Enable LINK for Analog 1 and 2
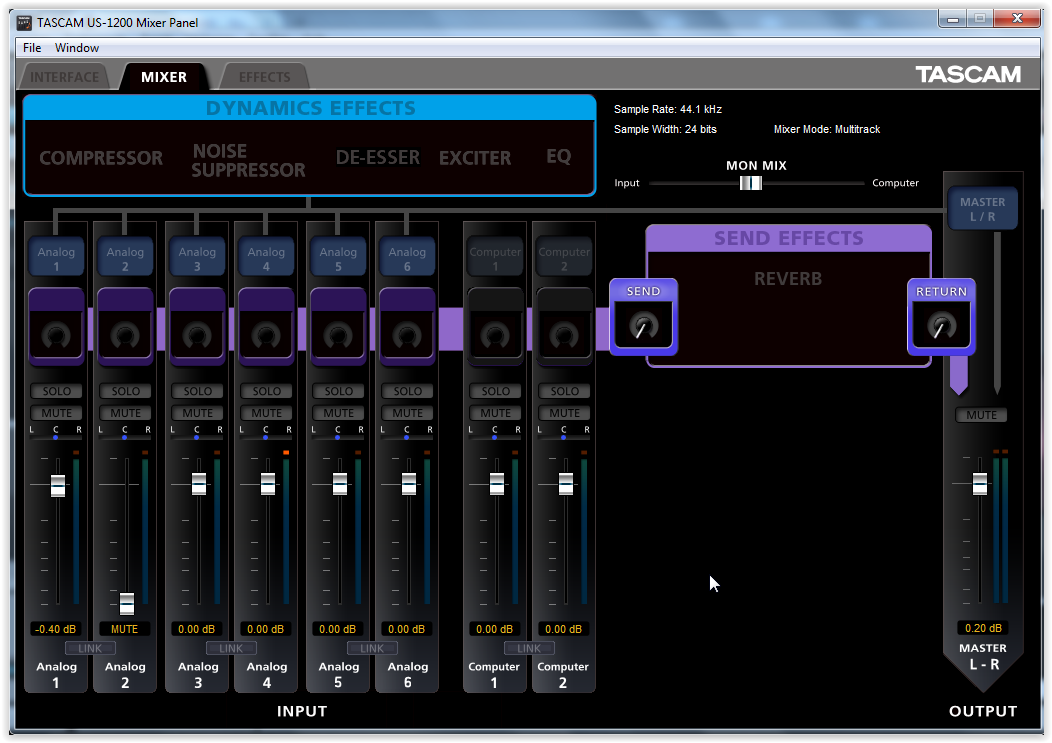 [91, 648]
